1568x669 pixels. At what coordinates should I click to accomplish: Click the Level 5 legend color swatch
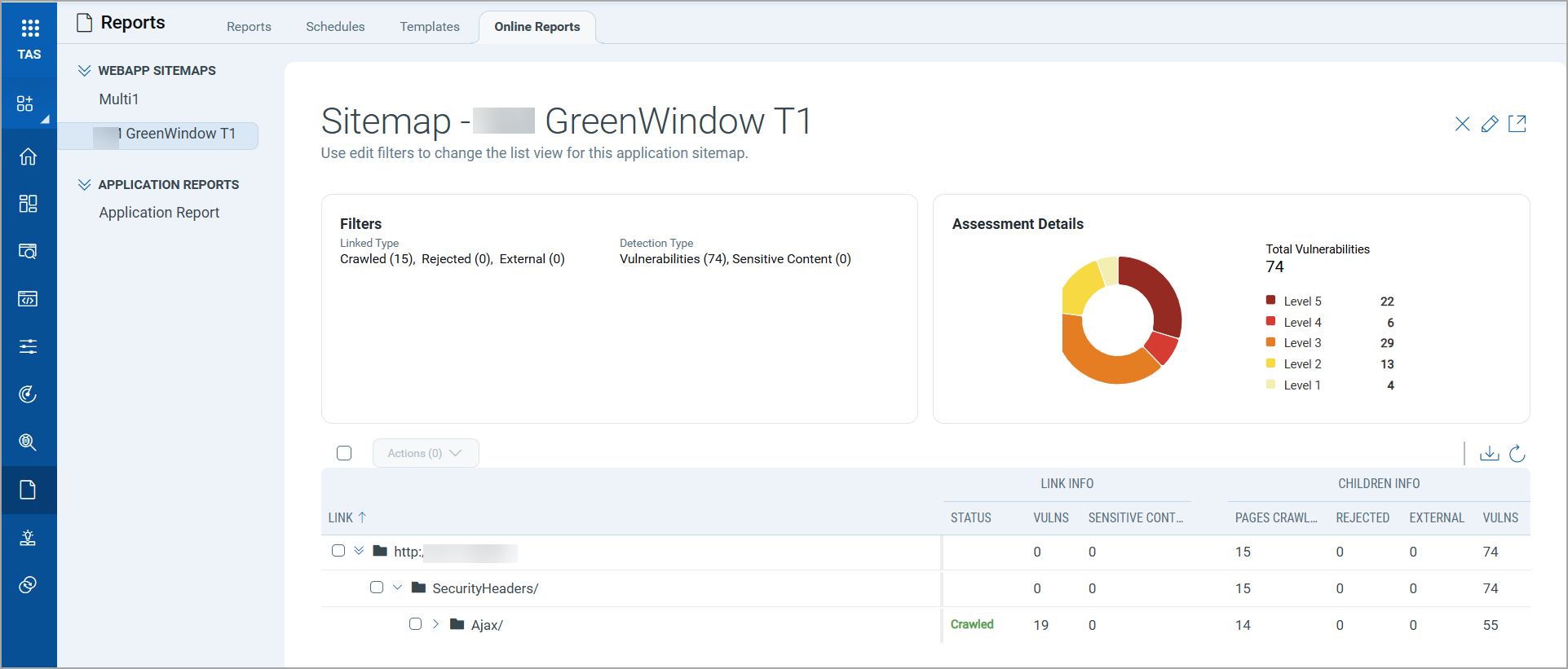click(1270, 301)
